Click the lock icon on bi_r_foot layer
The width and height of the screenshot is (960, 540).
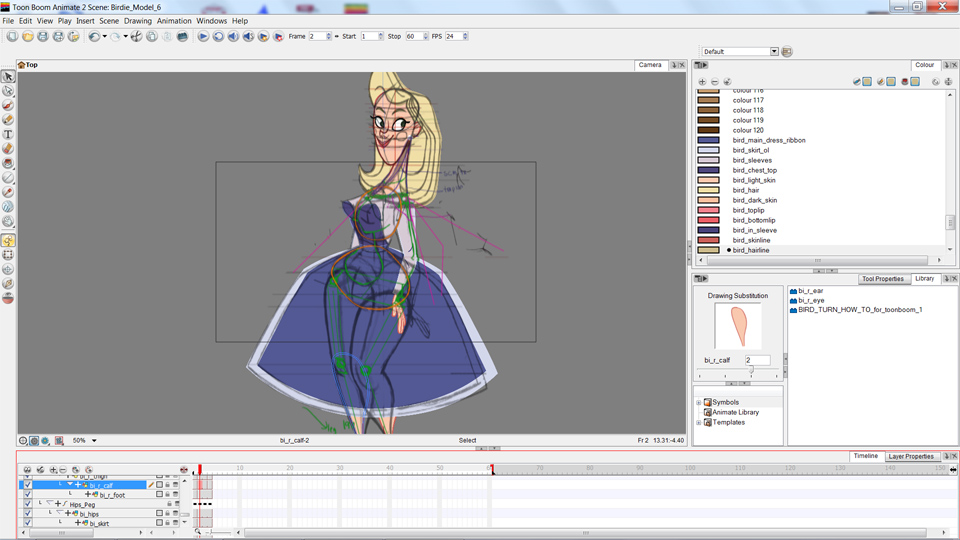pos(167,495)
